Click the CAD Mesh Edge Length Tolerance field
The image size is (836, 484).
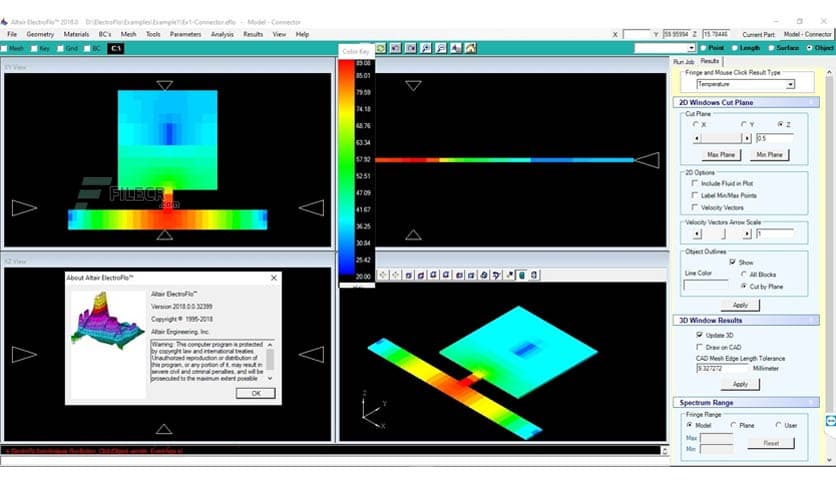(721, 368)
